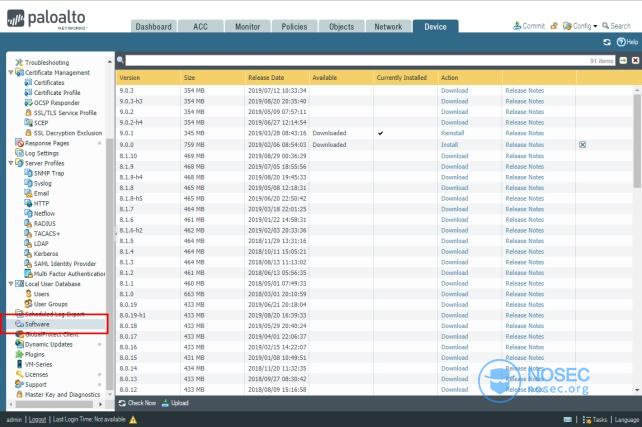Open the Config dropdown menu
Viewport: 642px width, 427px height.
tap(580, 26)
